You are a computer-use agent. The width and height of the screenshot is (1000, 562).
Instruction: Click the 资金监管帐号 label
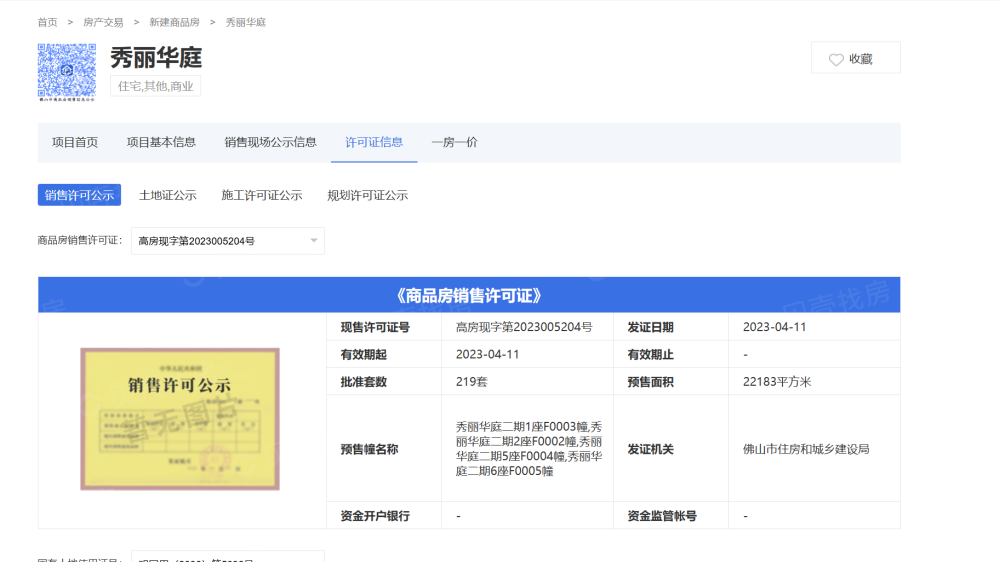click(x=662, y=516)
